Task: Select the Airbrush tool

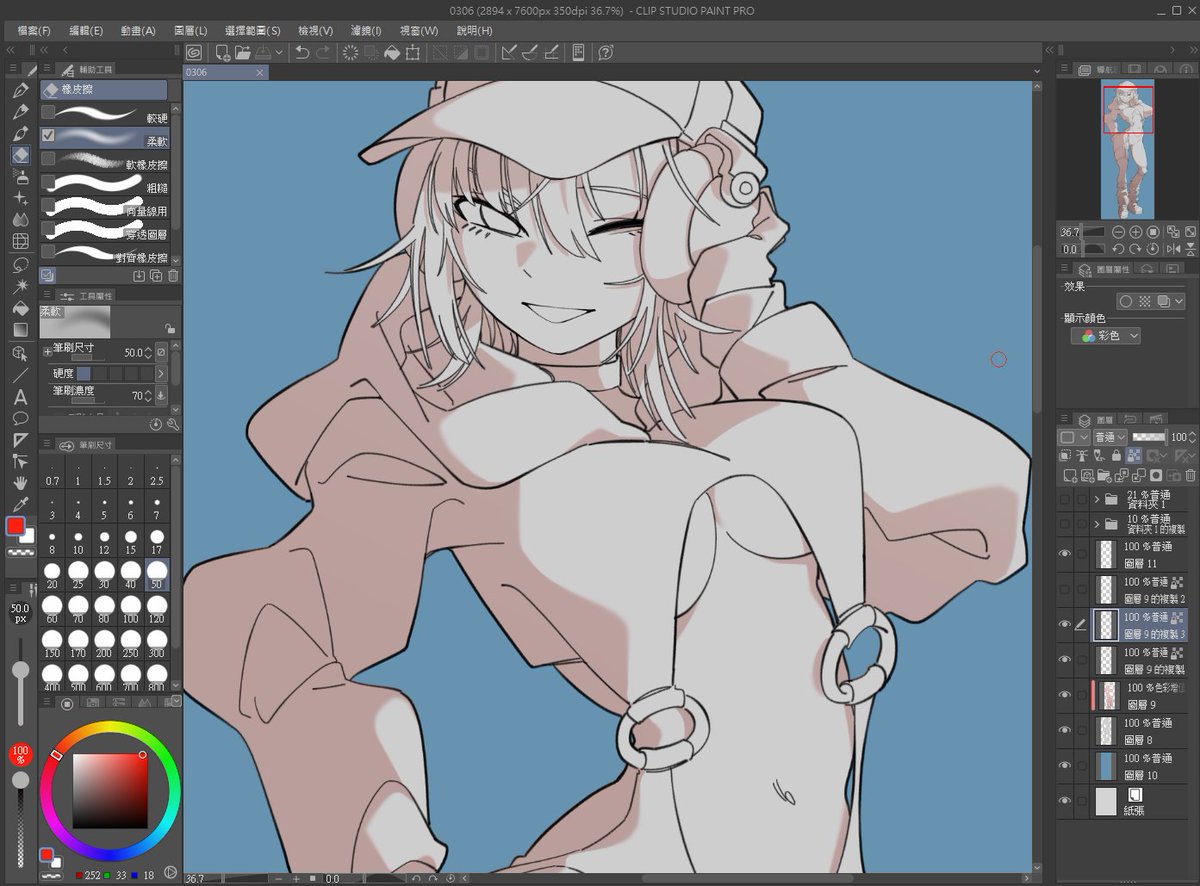Action: (x=20, y=177)
